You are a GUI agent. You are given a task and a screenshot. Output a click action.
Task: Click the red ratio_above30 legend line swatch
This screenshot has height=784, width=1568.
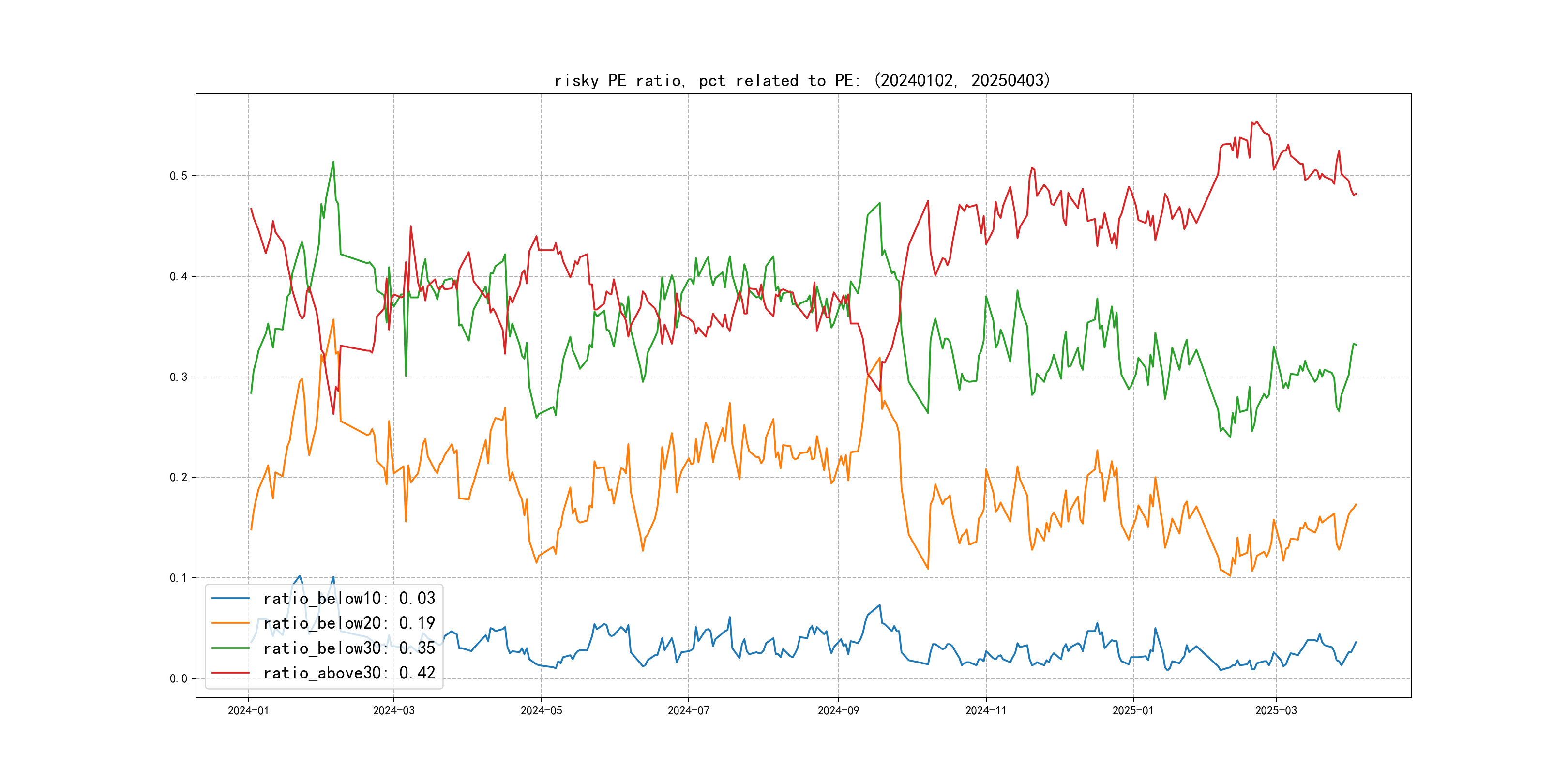tap(230, 673)
